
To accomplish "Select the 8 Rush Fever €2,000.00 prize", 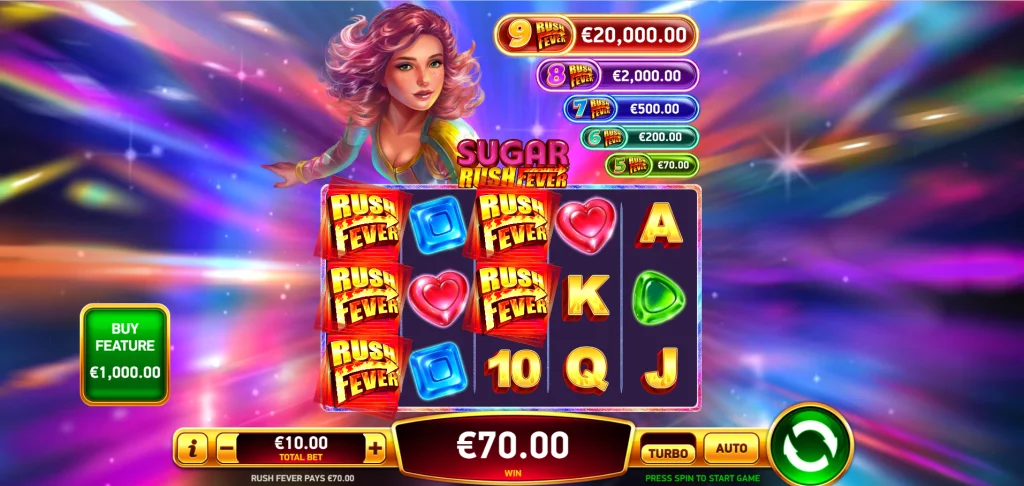I will (618, 76).
